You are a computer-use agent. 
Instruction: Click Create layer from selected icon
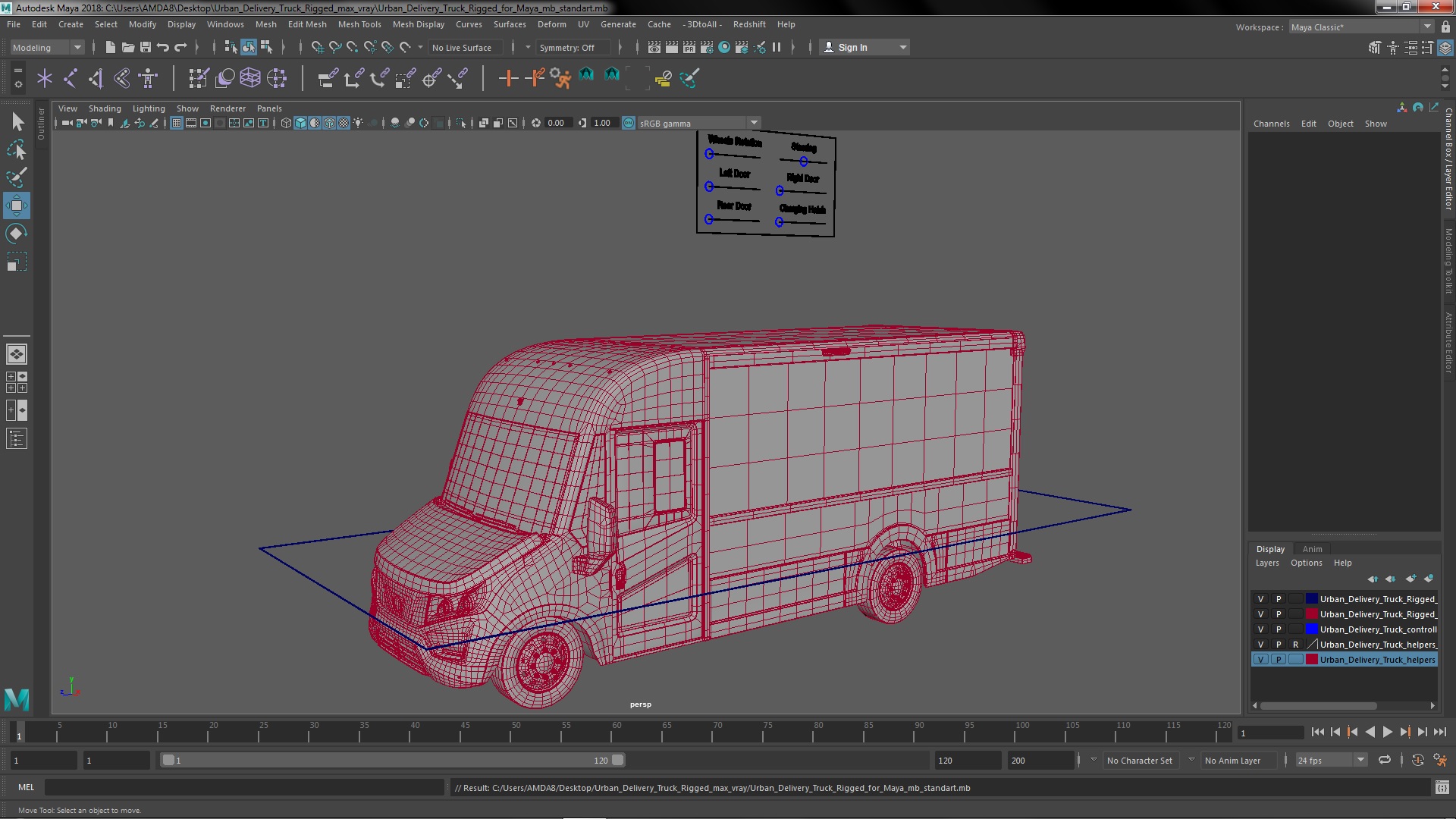click(x=1429, y=579)
